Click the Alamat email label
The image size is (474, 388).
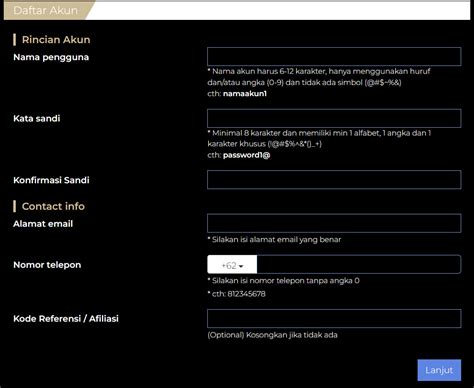[43, 224]
